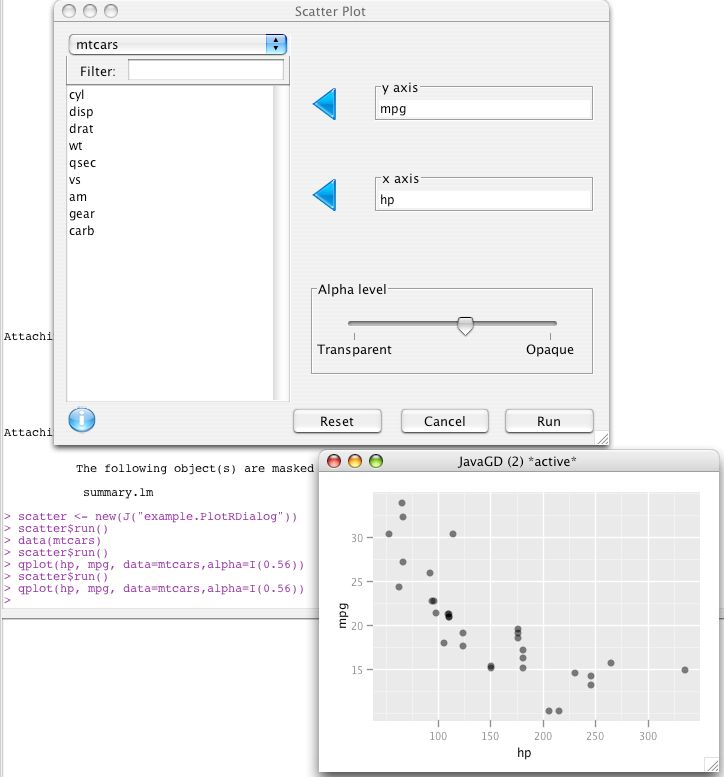Screen dimensions: 724x777
Task: Click the Run button
Action: coord(549,421)
